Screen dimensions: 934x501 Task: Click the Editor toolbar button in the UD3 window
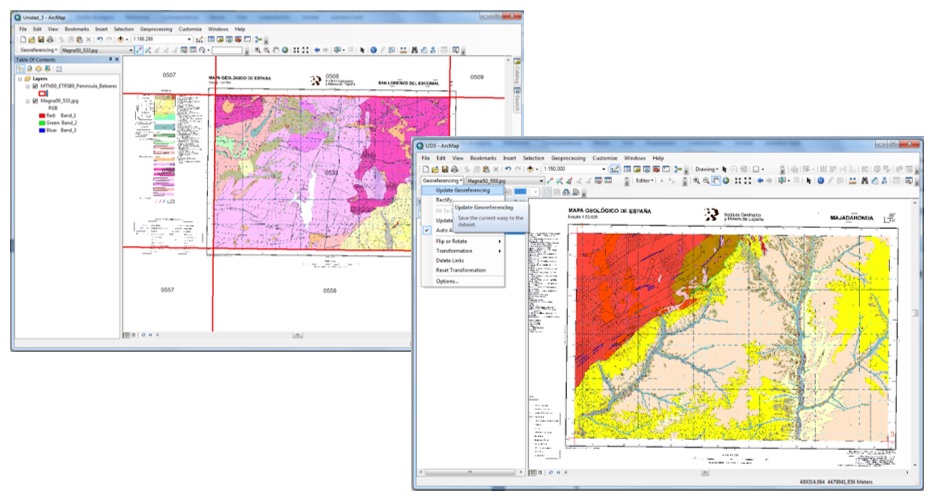[x=645, y=180]
